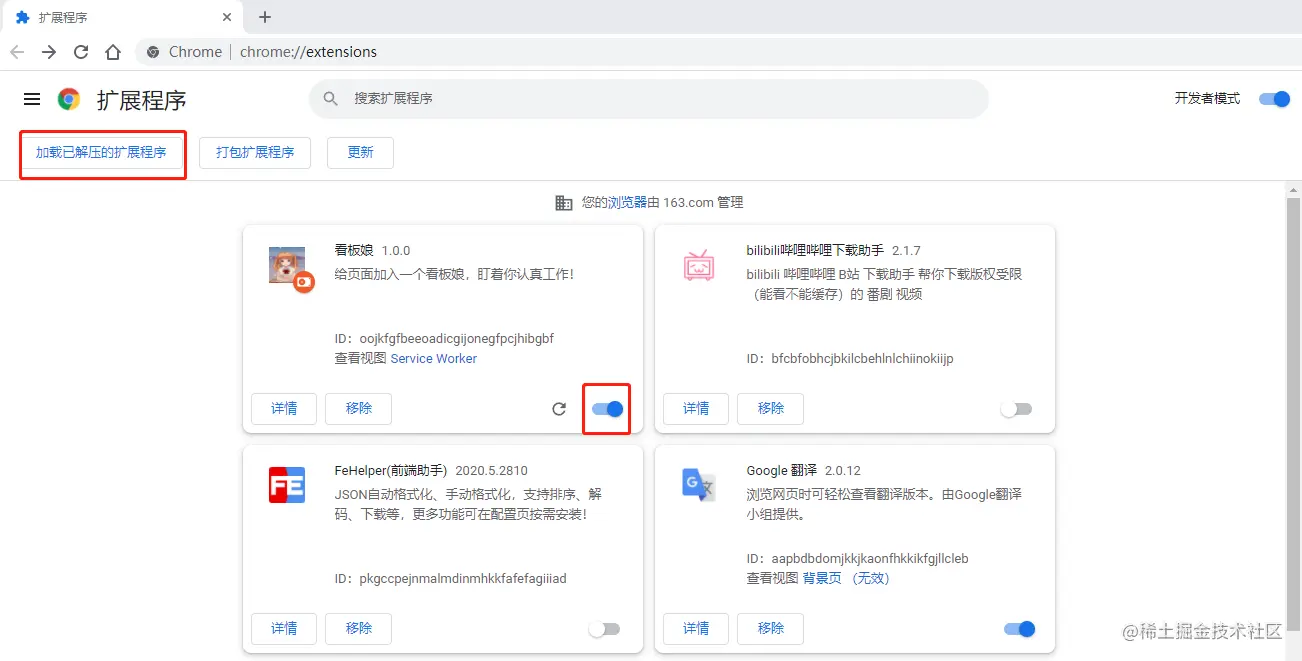Close the 扩展程序 tab
Screen dimensions: 1302x661
(227, 17)
